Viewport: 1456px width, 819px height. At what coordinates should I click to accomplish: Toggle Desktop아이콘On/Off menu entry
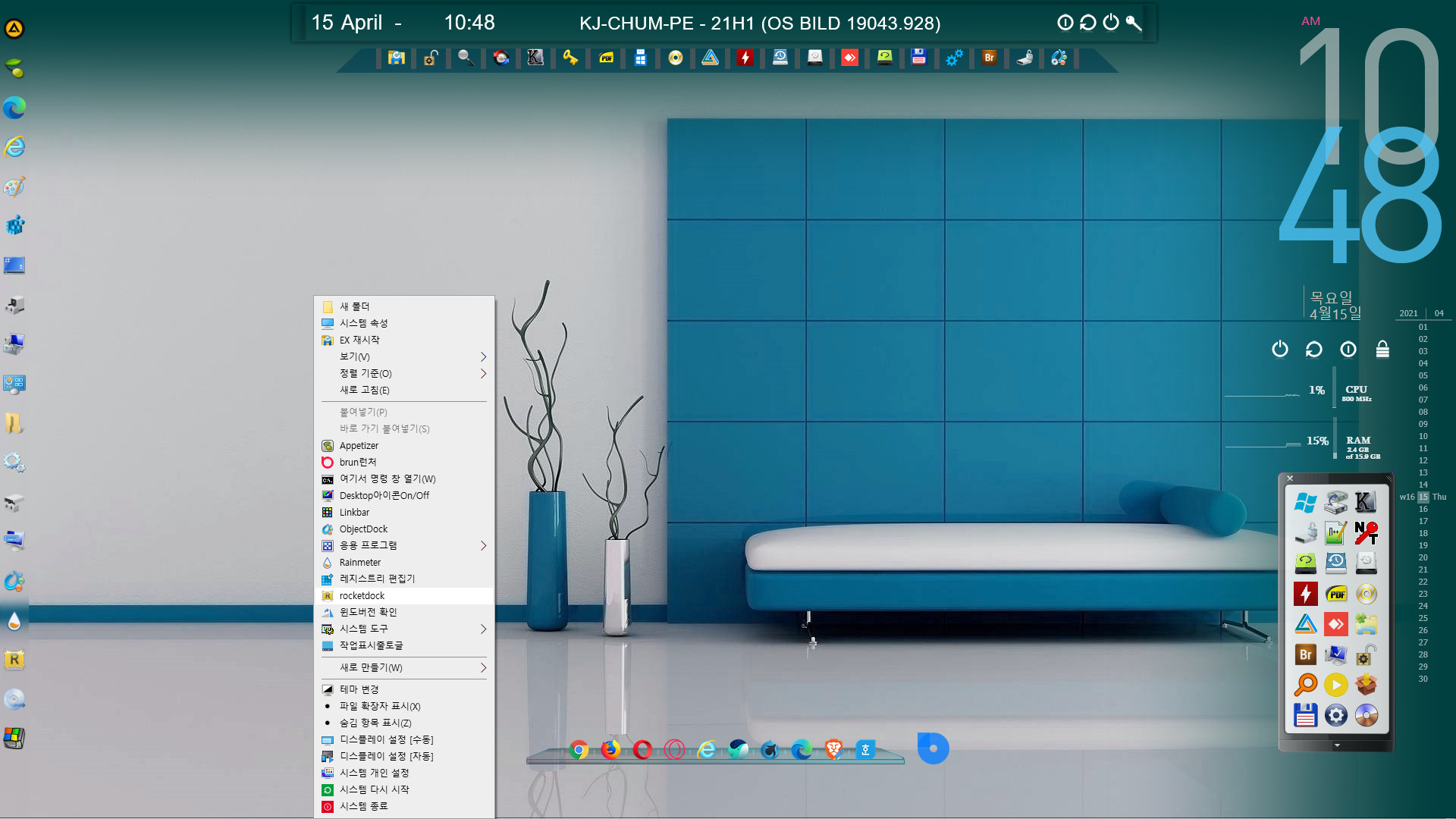tap(403, 495)
